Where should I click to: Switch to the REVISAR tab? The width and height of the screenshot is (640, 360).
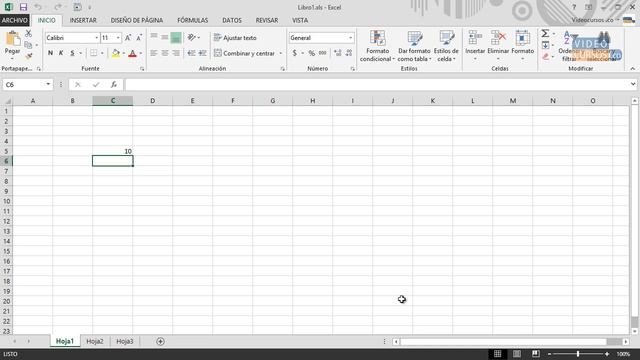click(x=267, y=20)
